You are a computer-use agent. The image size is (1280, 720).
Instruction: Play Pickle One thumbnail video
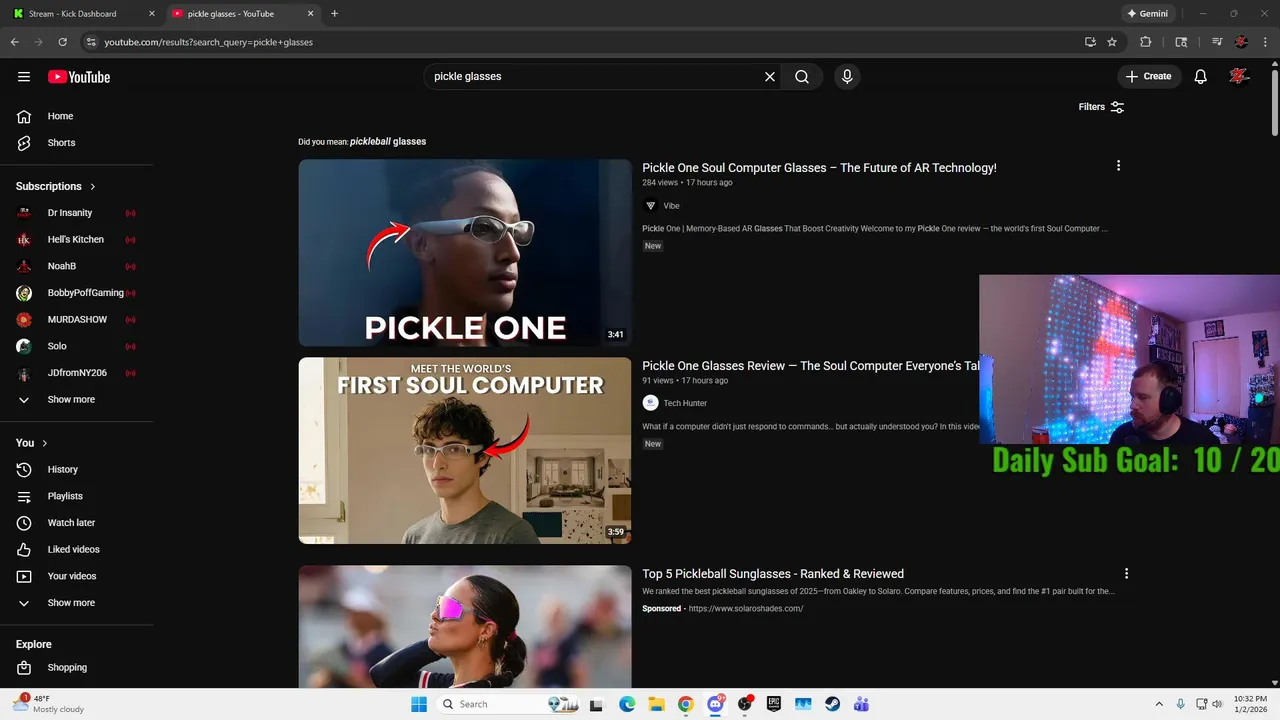coord(465,253)
